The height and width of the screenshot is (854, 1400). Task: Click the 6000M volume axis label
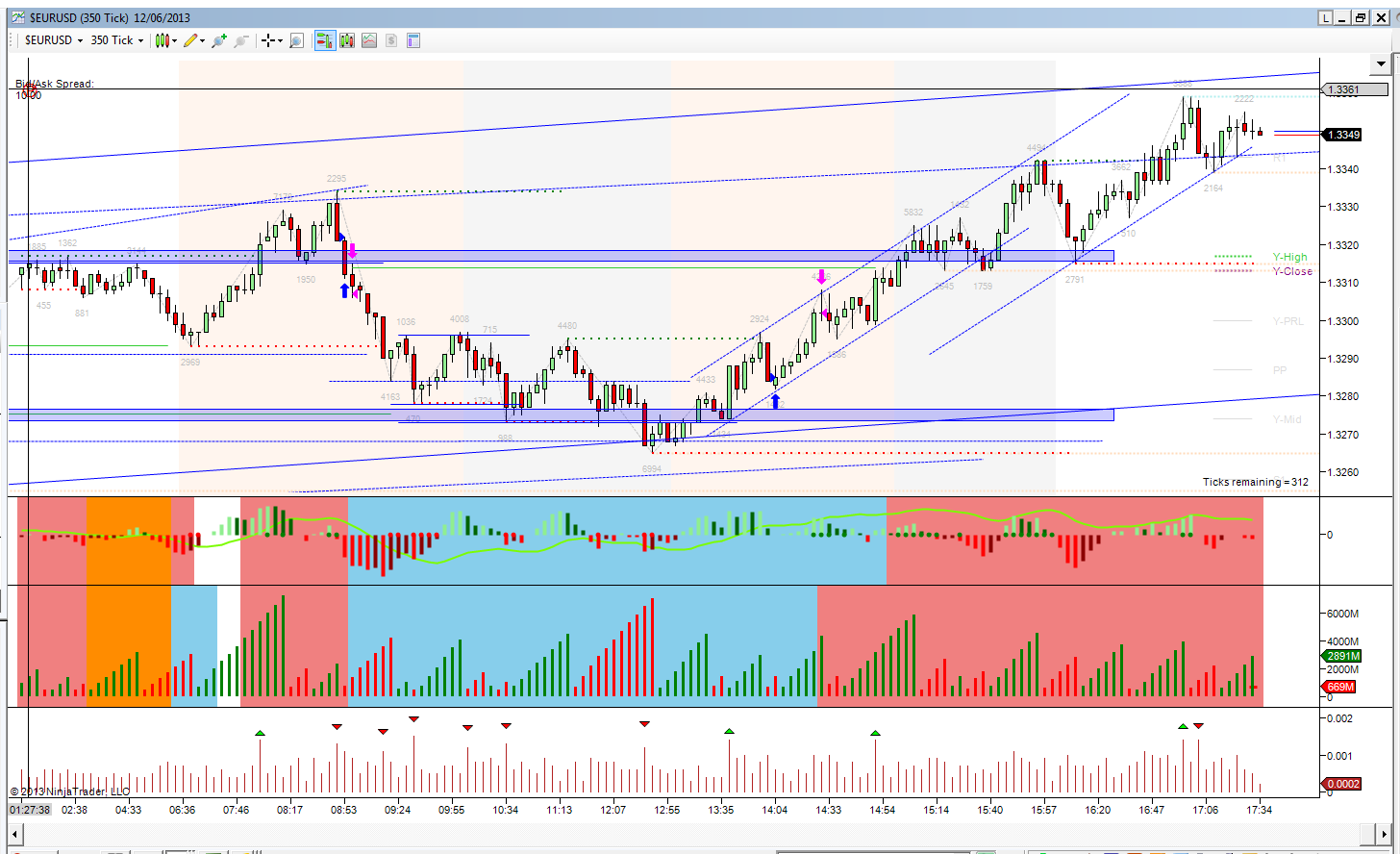point(1342,614)
